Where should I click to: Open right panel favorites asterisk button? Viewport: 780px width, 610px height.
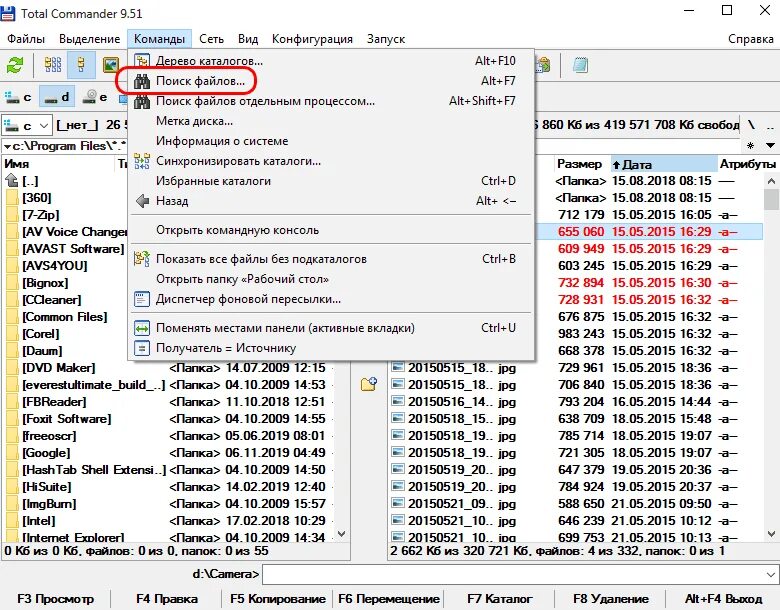[750, 146]
